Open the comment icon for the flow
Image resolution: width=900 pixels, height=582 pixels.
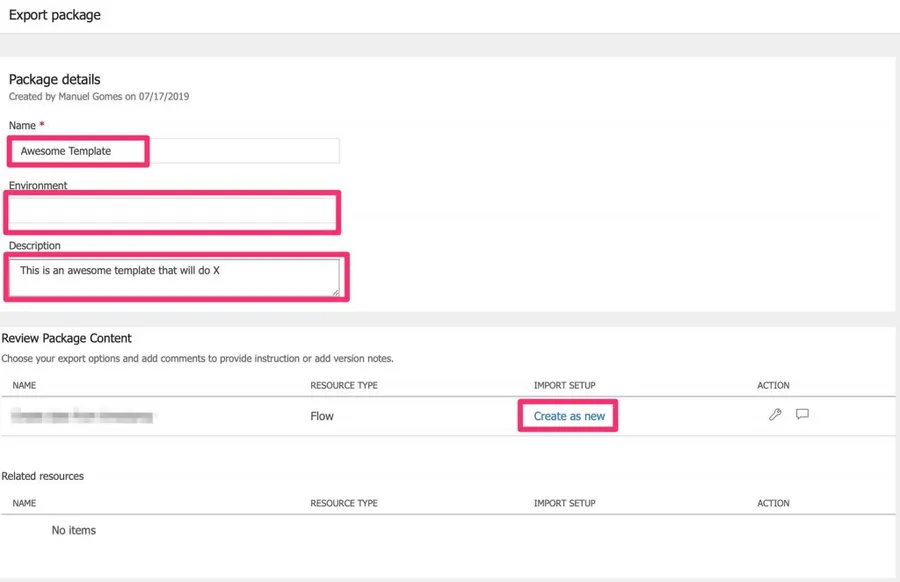pyautogui.click(x=802, y=415)
